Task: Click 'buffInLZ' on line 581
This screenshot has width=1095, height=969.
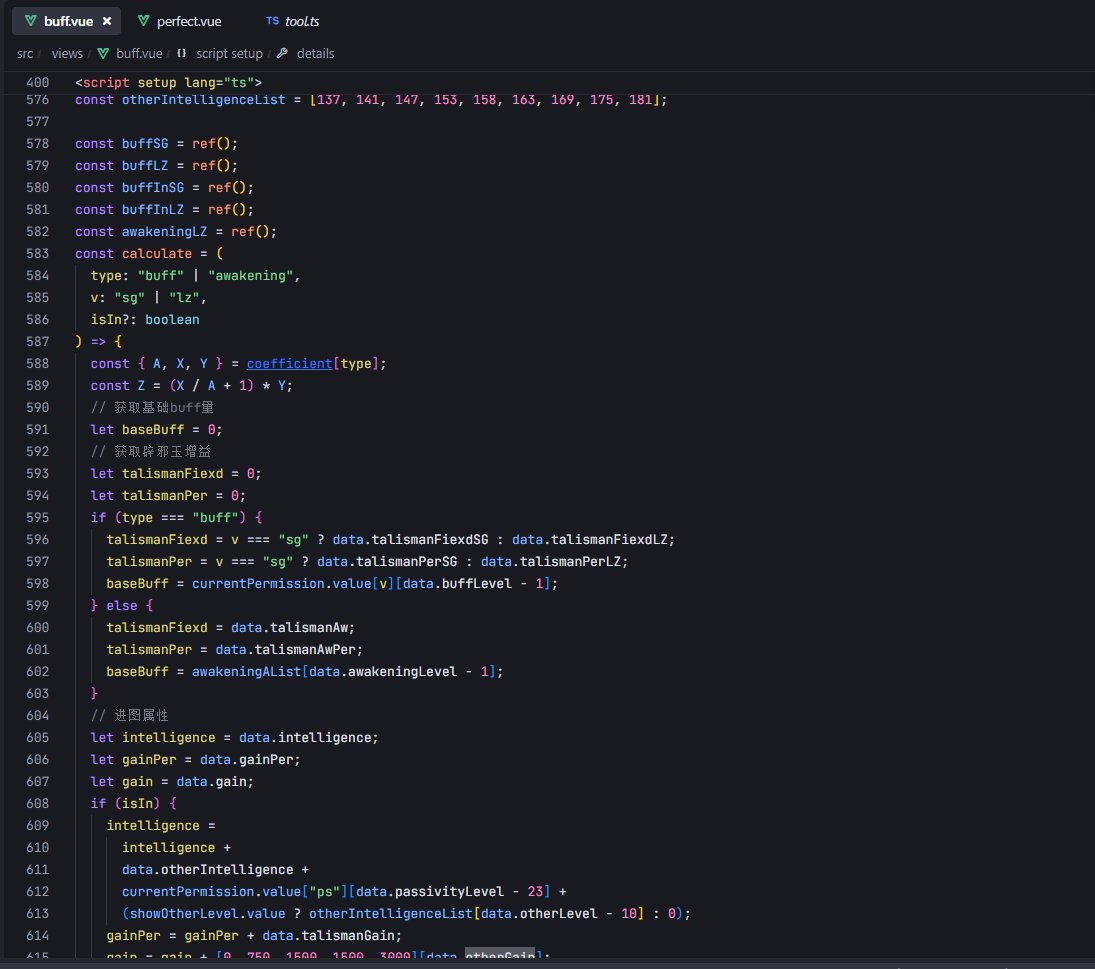Action: click(153, 209)
